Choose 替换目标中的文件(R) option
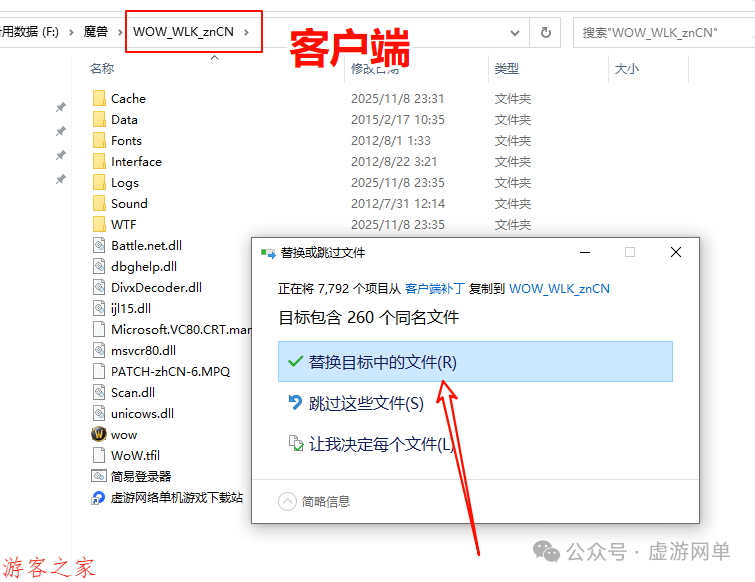Viewport: 755px width, 582px height. click(x=475, y=362)
